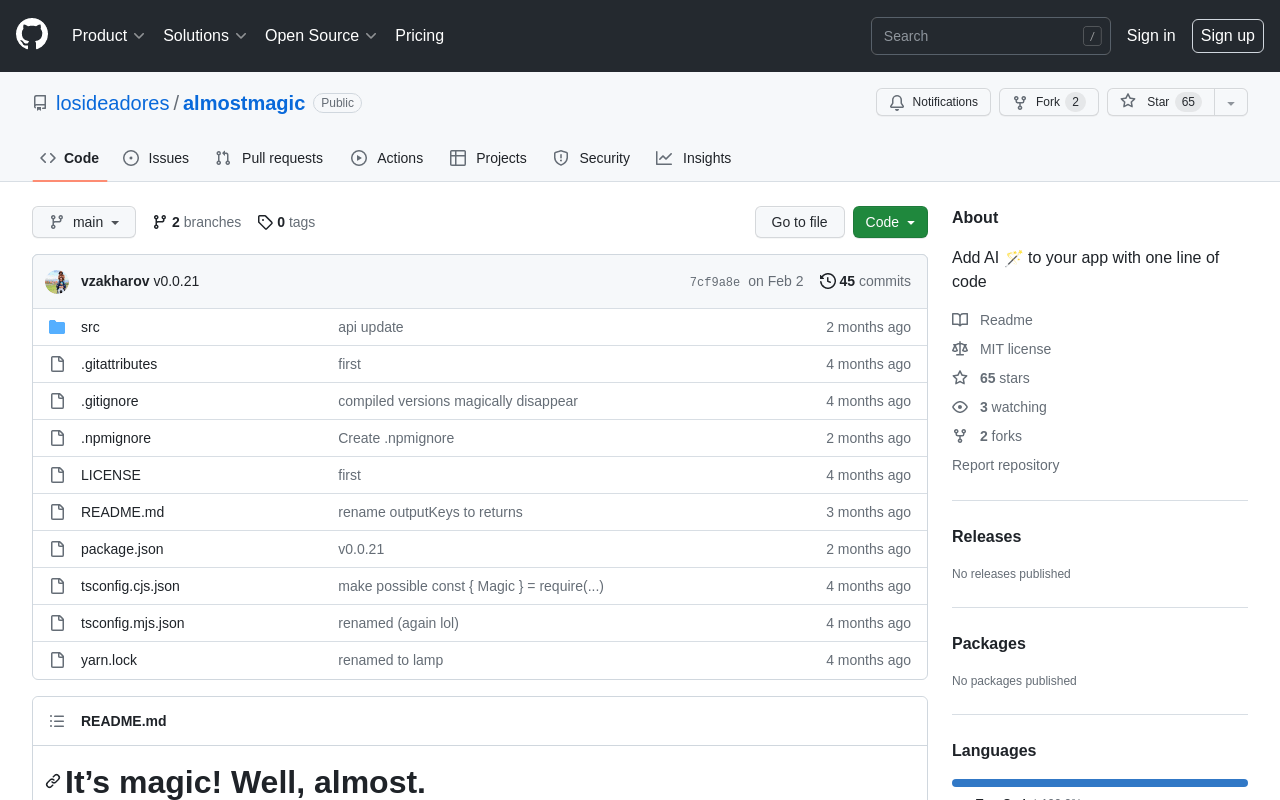
Task: View the 65 stars link
Action: (x=991, y=378)
